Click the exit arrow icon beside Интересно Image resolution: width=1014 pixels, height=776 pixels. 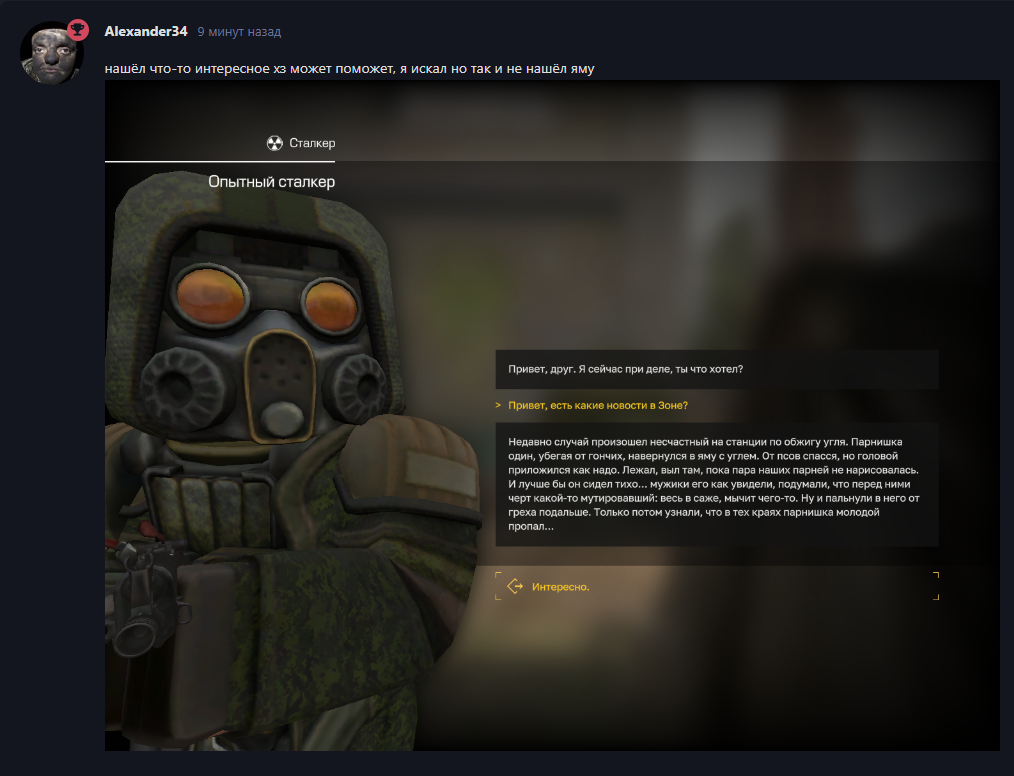(515, 587)
